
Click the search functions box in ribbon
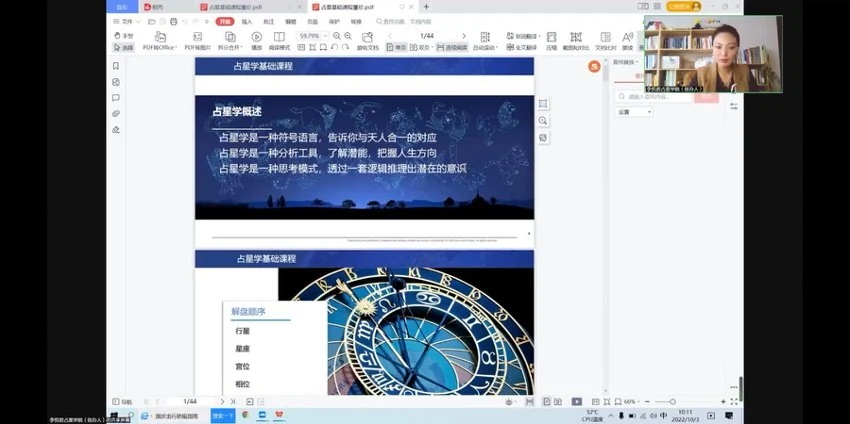tap(404, 22)
